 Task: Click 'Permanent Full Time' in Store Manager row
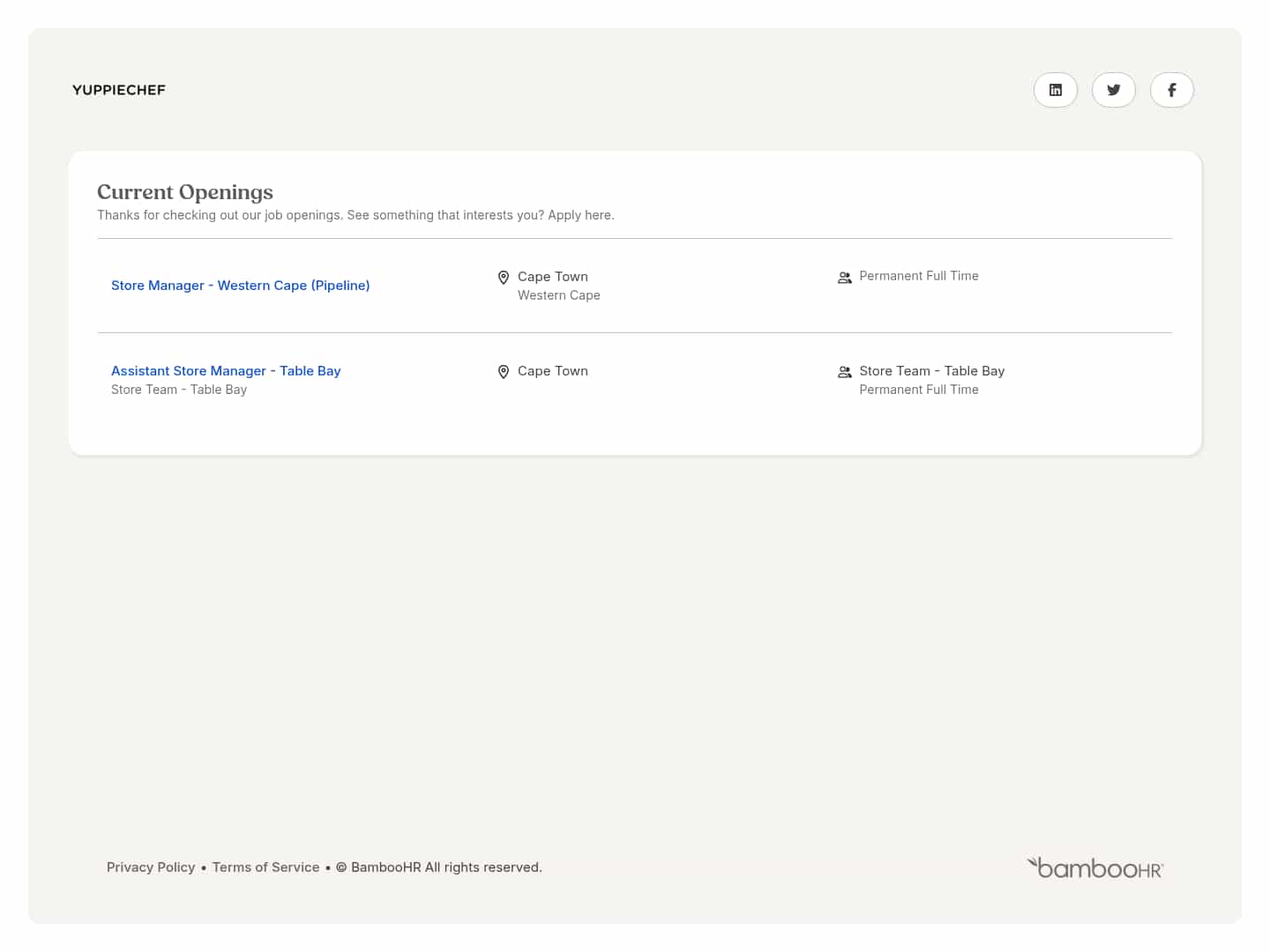point(919,276)
